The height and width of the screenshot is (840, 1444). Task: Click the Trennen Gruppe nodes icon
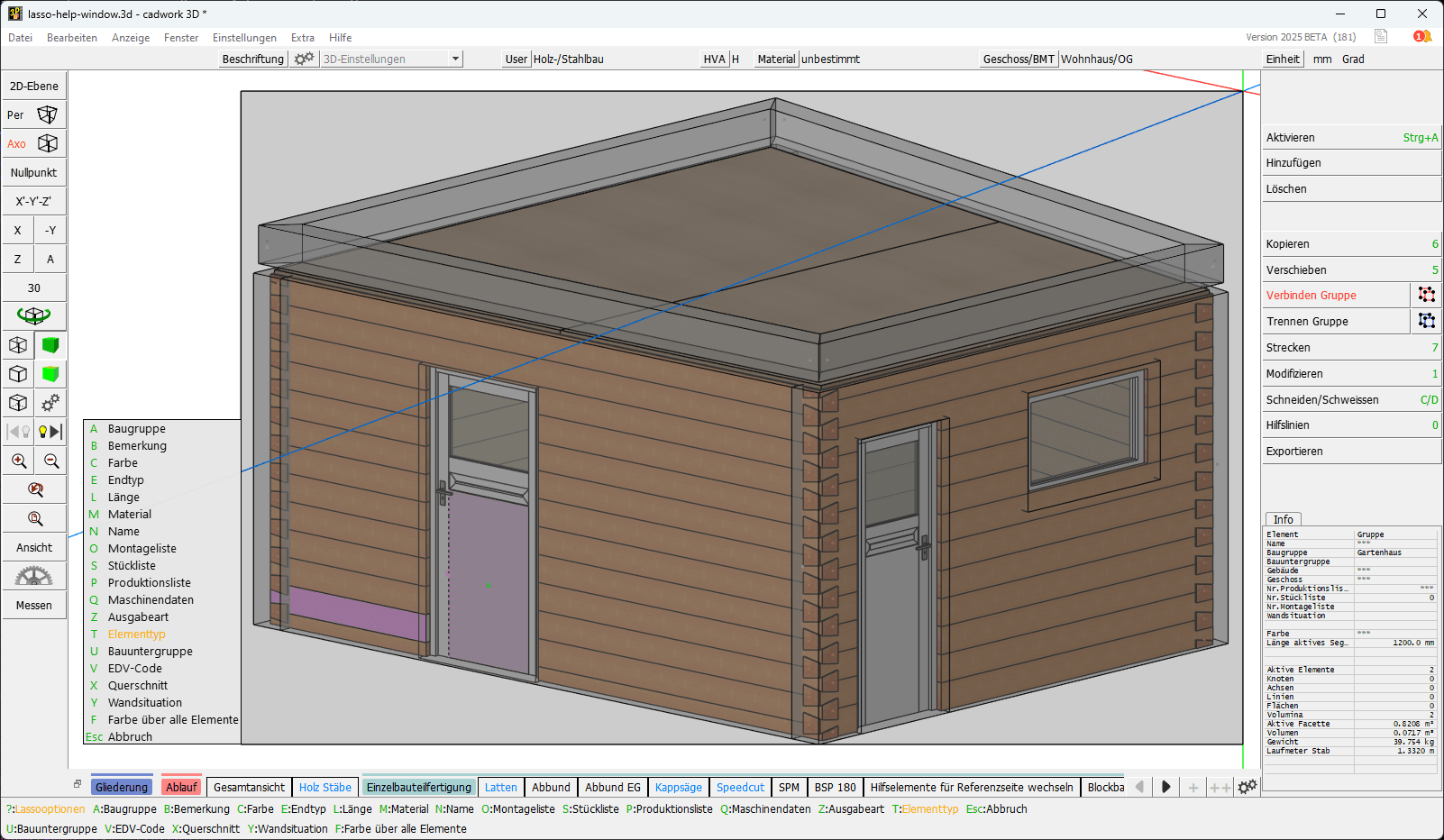point(1426,321)
